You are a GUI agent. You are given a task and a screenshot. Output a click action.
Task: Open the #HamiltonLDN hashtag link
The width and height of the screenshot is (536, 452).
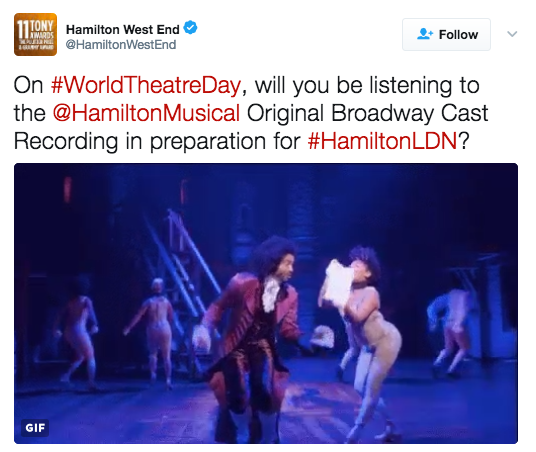(382, 141)
